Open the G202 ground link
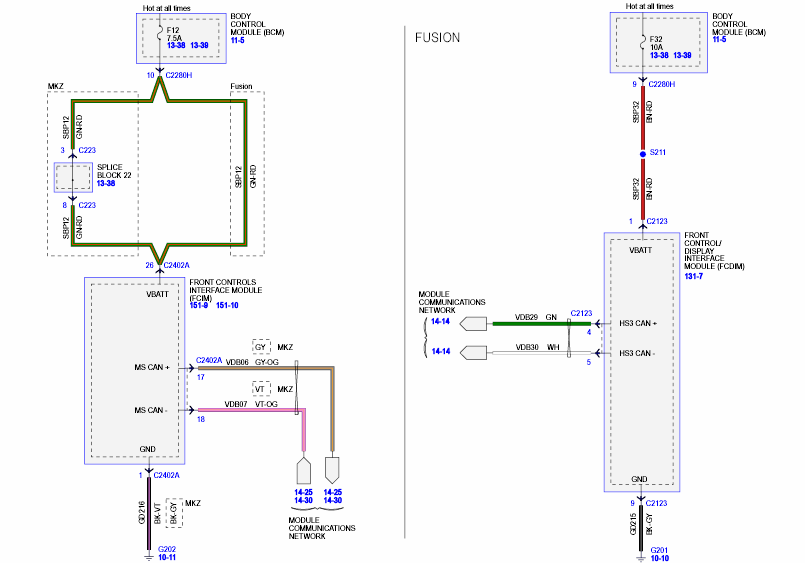 [x=167, y=549]
